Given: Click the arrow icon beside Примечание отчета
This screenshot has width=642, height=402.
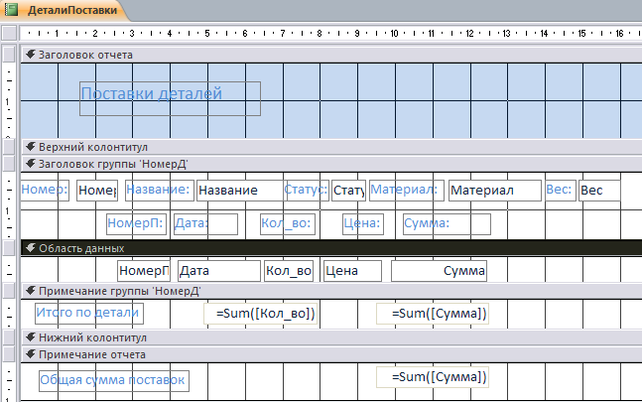Looking at the screenshot, I should 30,354.
